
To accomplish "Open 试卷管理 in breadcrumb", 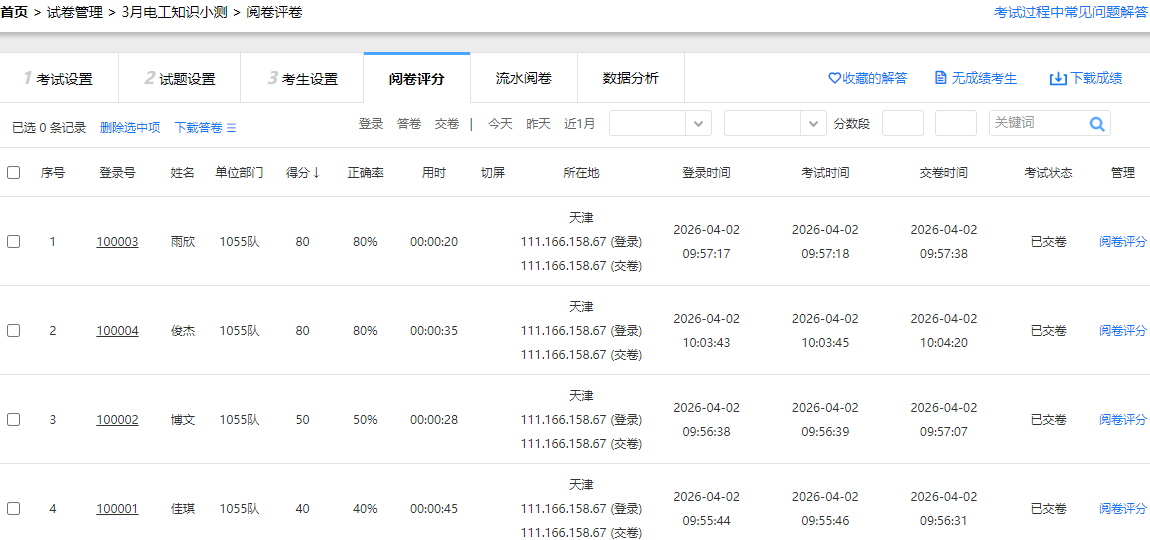I will 74,12.
